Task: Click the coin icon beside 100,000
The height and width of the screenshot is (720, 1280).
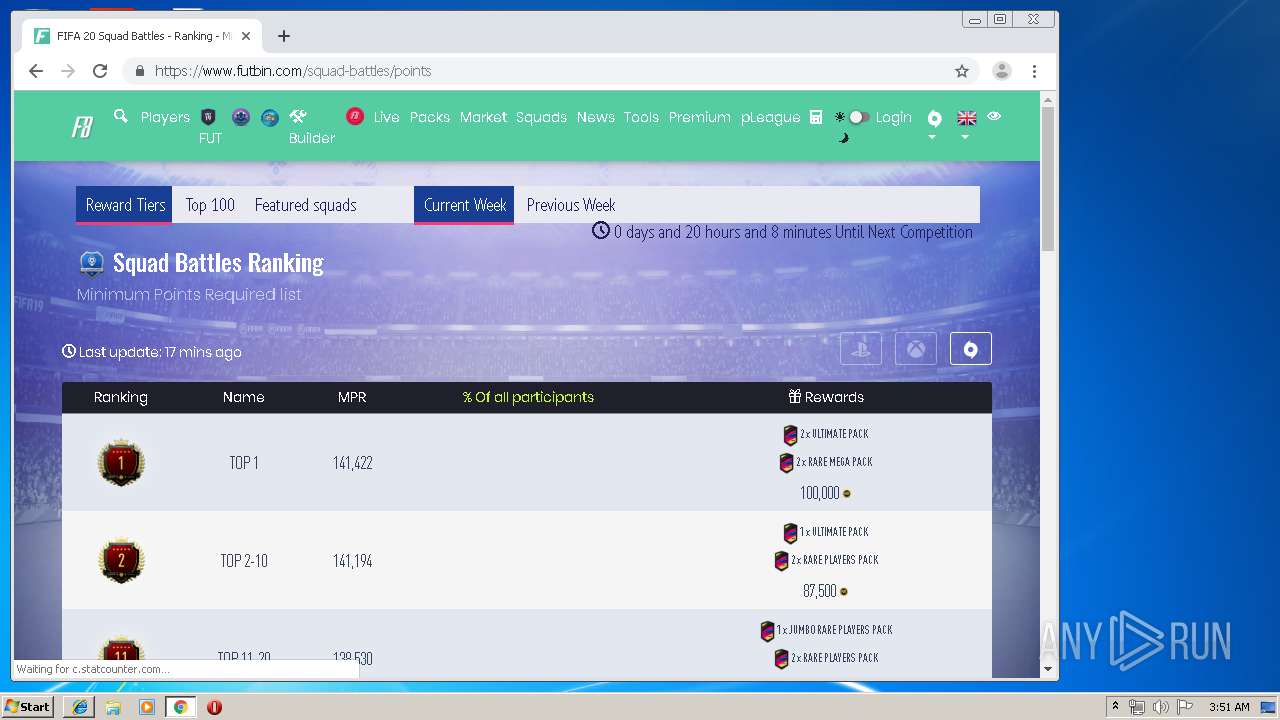Action: [847, 493]
